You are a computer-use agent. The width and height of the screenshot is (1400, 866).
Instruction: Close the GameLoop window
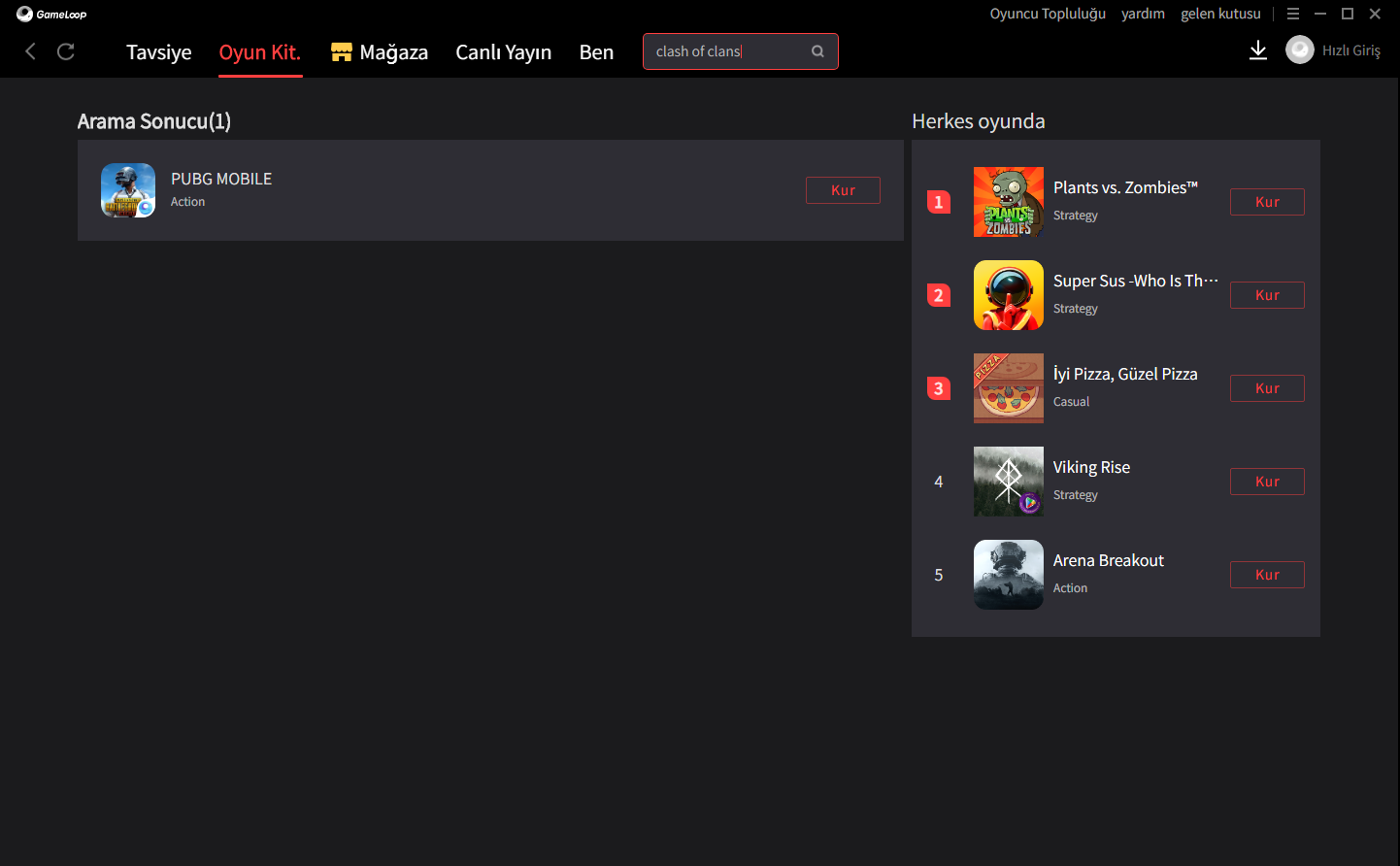(x=1375, y=14)
